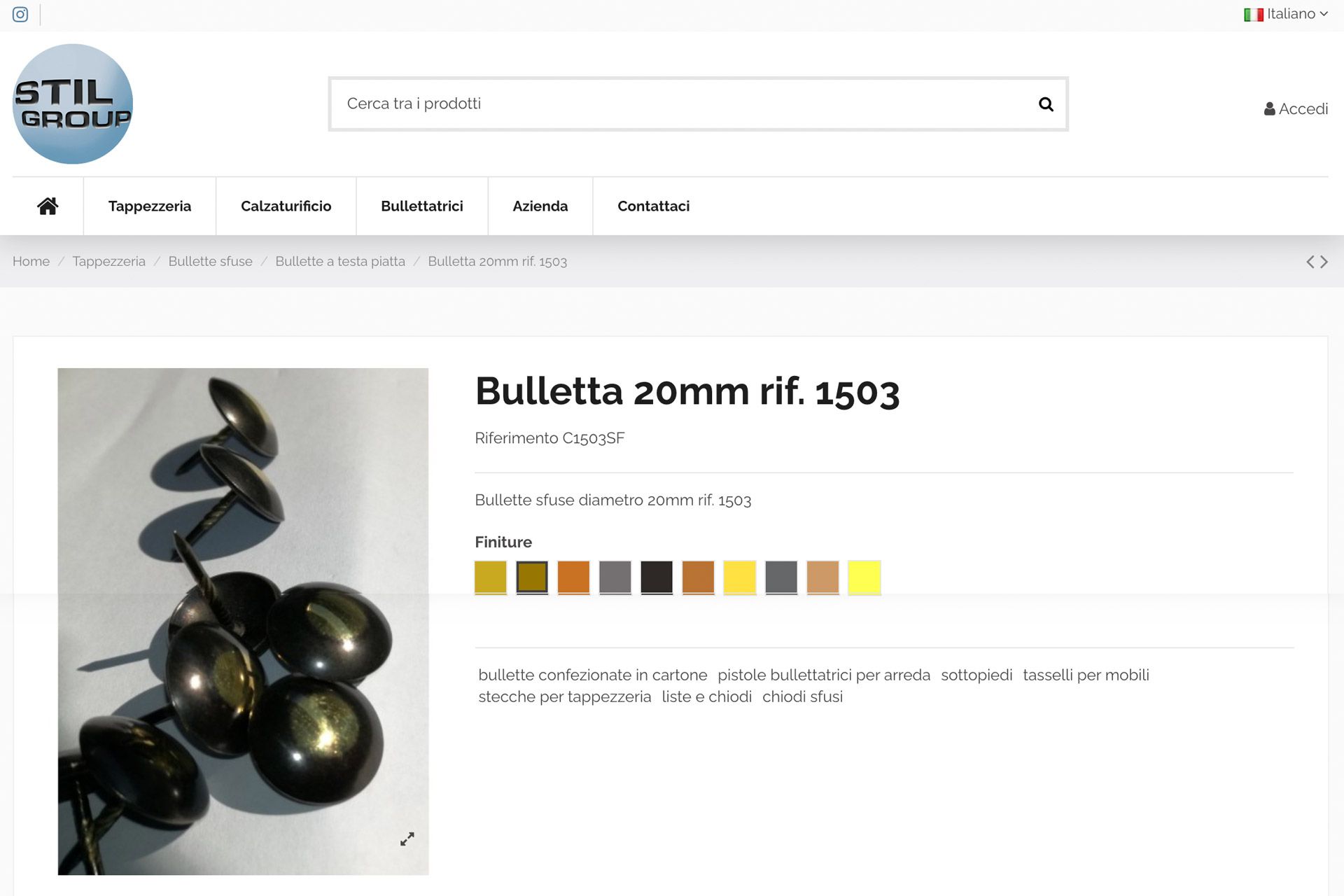1344x896 pixels.
Task: Click current breadcrumb Bulletta 20mm rif. 1503
Action: click(x=498, y=261)
